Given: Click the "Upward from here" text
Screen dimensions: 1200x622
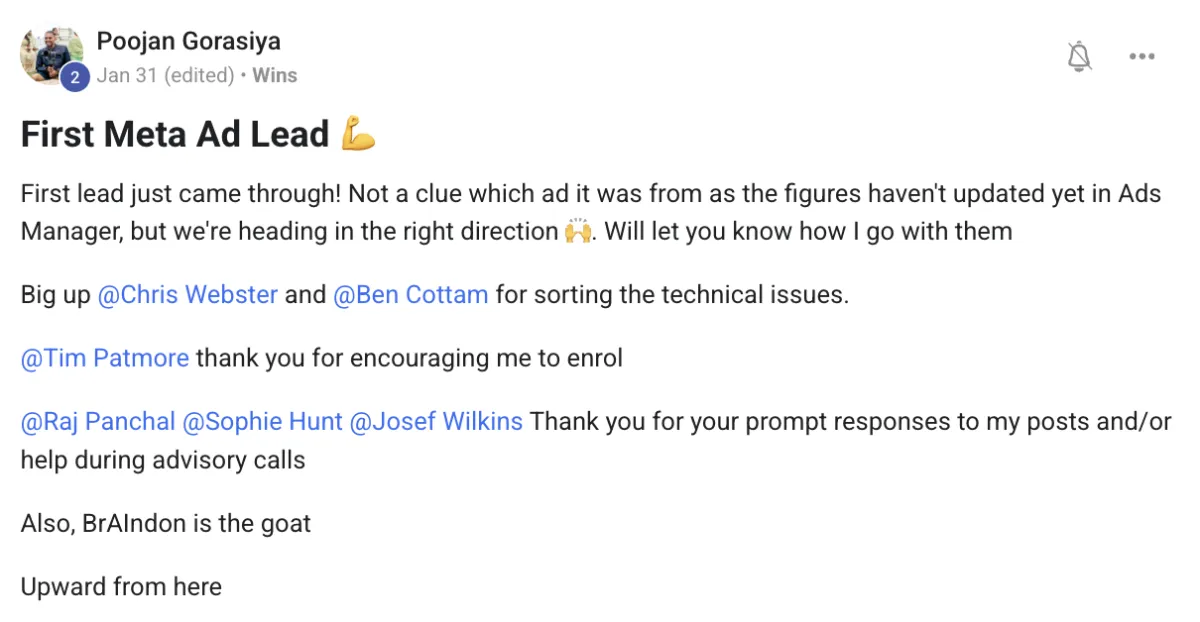Looking at the screenshot, I should [121, 586].
